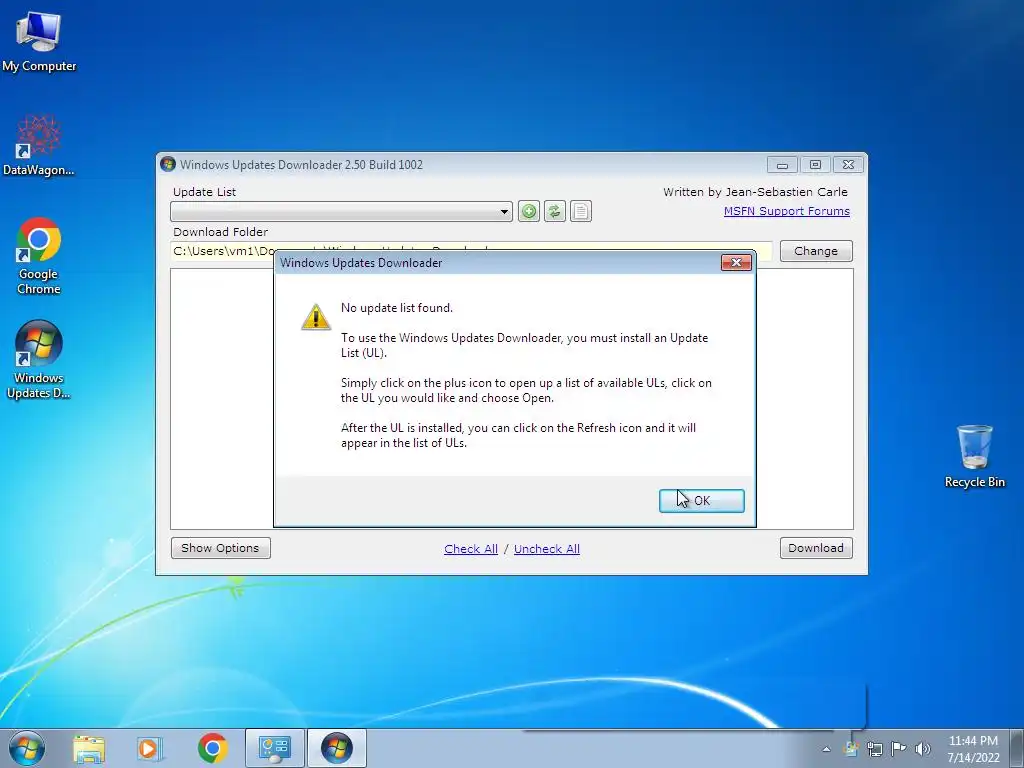Click the warning triangle icon in dialog
The image size is (1024, 768).
(x=316, y=317)
